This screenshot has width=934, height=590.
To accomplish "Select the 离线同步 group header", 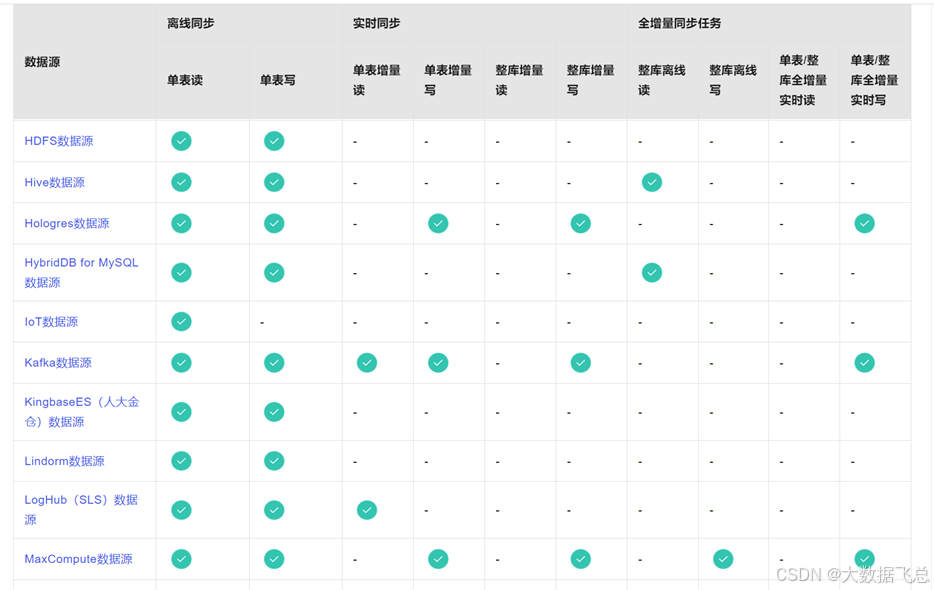I will [x=191, y=23].
